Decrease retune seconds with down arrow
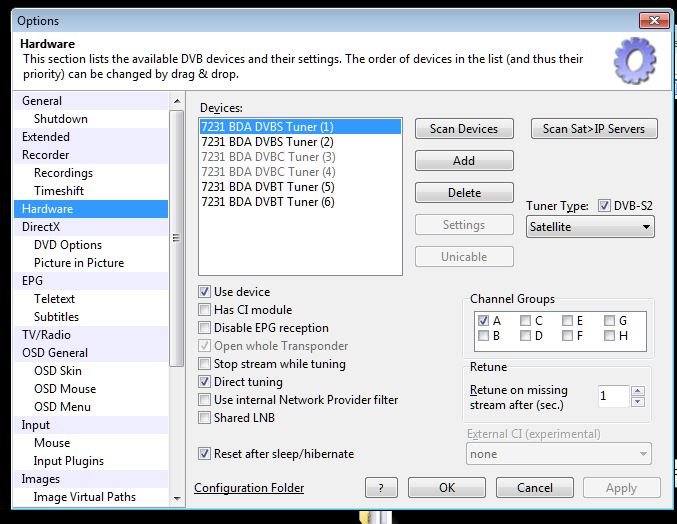Screen dimensions: 677x524 click(638, 402)
